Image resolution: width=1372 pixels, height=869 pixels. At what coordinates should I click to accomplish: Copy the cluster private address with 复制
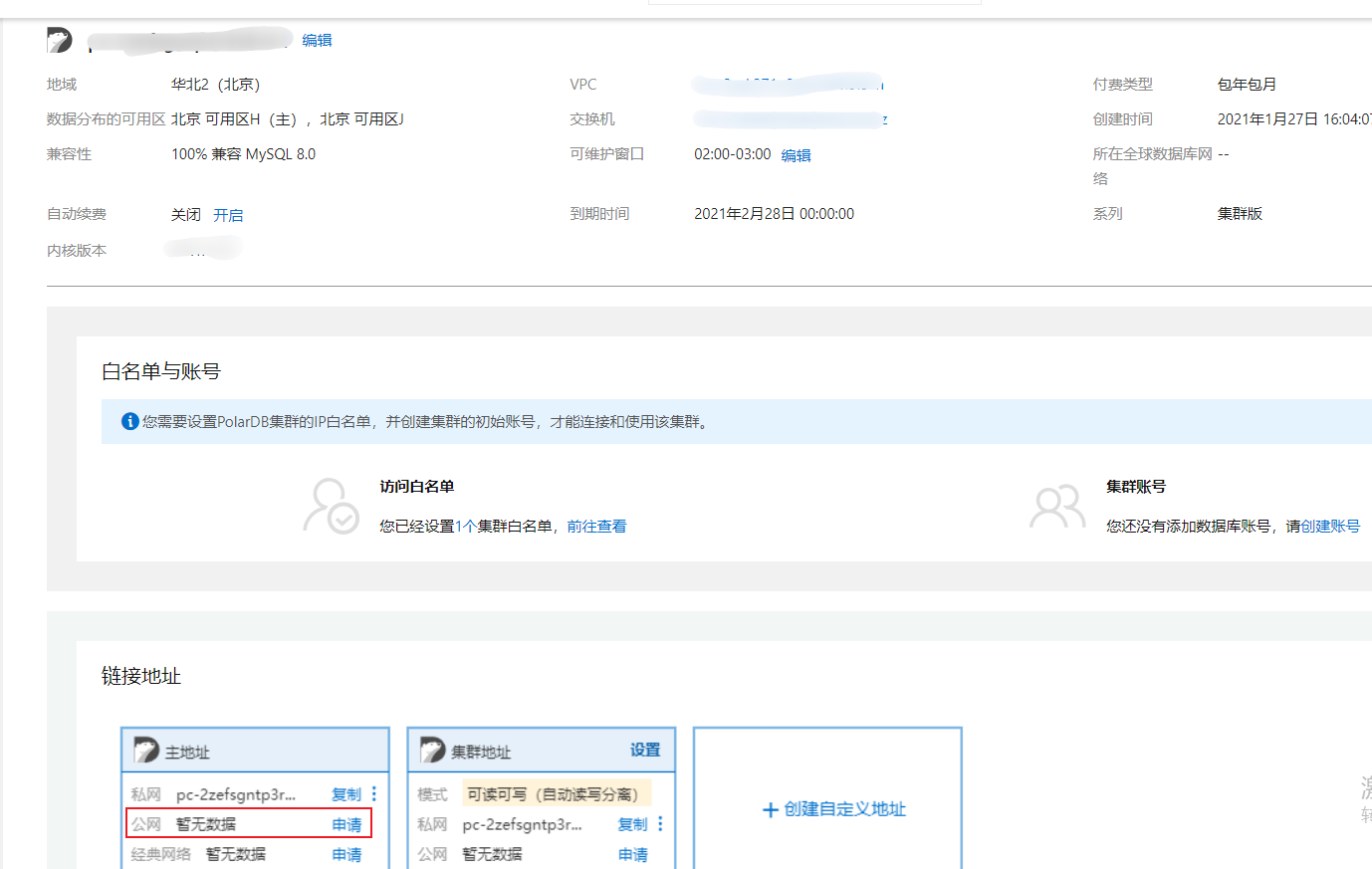tap(632, 824)
